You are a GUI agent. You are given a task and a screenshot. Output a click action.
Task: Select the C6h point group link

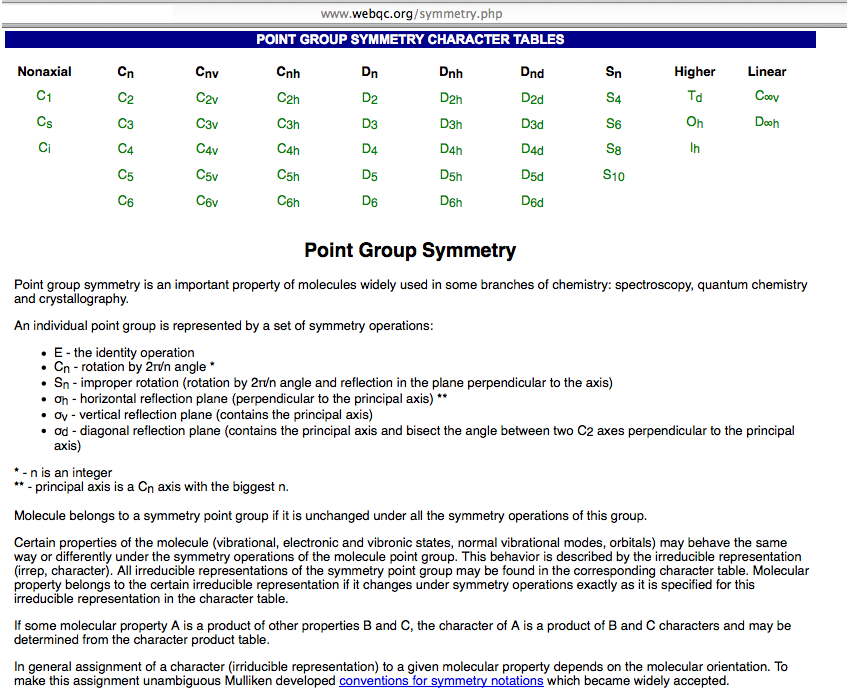tap(288, 201)
